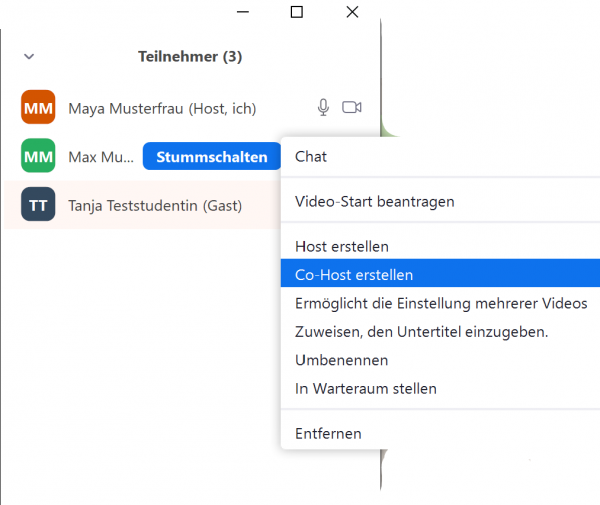Click Co-Host erstellen menu option
The width and height of the screenshot is (600, 505).
point(354,275)
